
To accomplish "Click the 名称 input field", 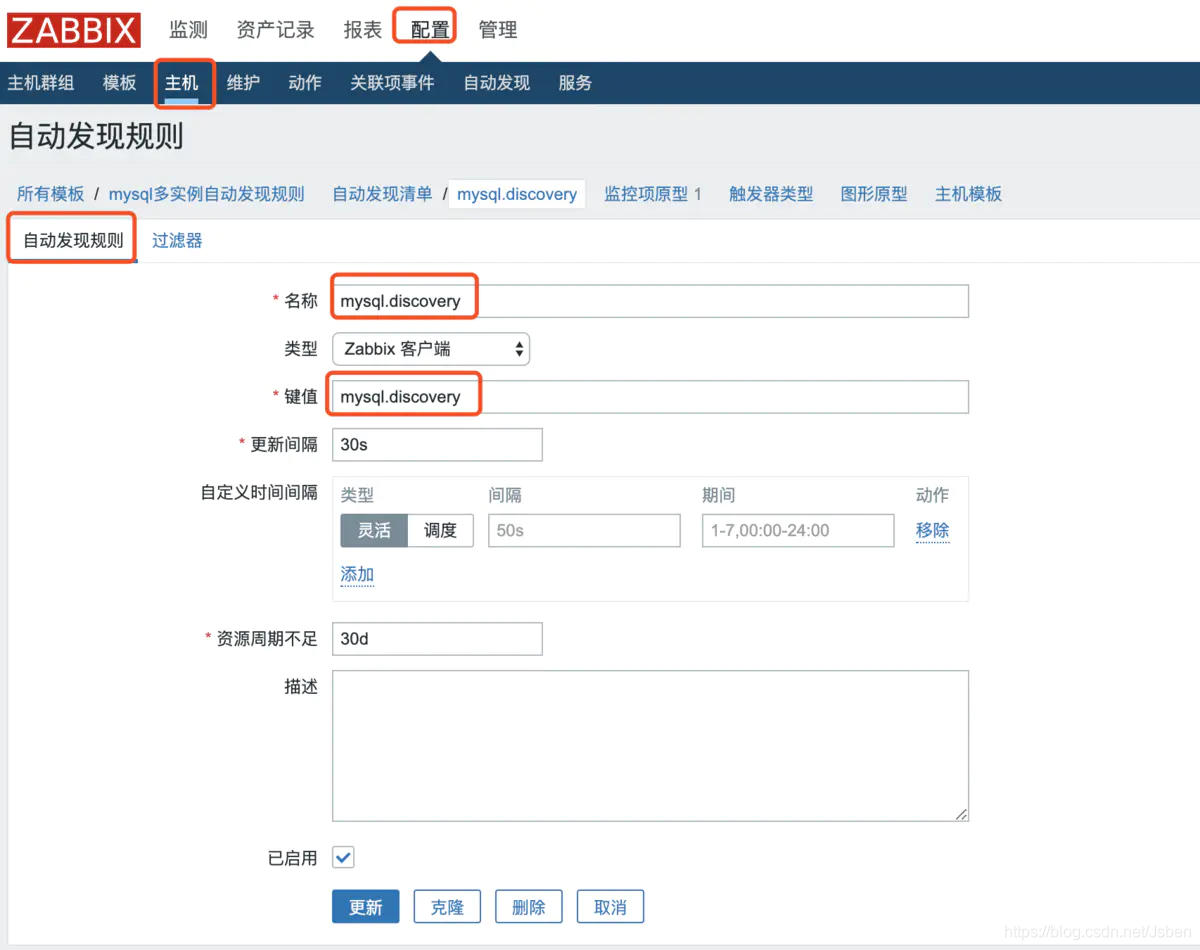I will click(650, 301).
